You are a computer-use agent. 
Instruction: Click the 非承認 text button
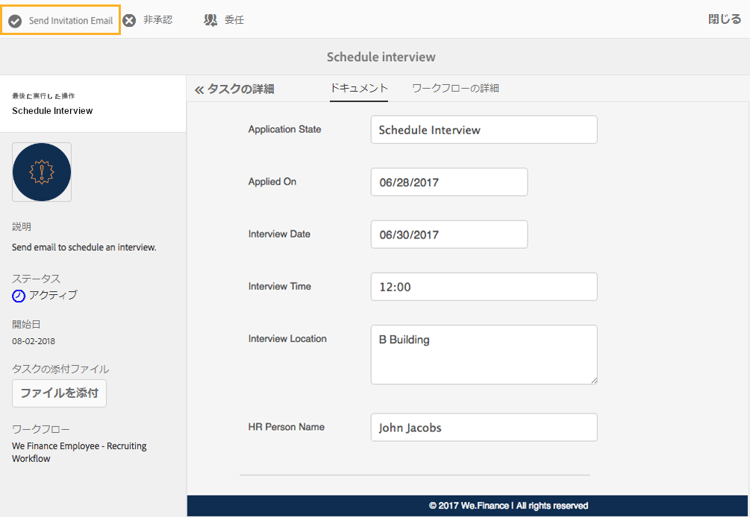pyautogui.click(x=158, y=20)
